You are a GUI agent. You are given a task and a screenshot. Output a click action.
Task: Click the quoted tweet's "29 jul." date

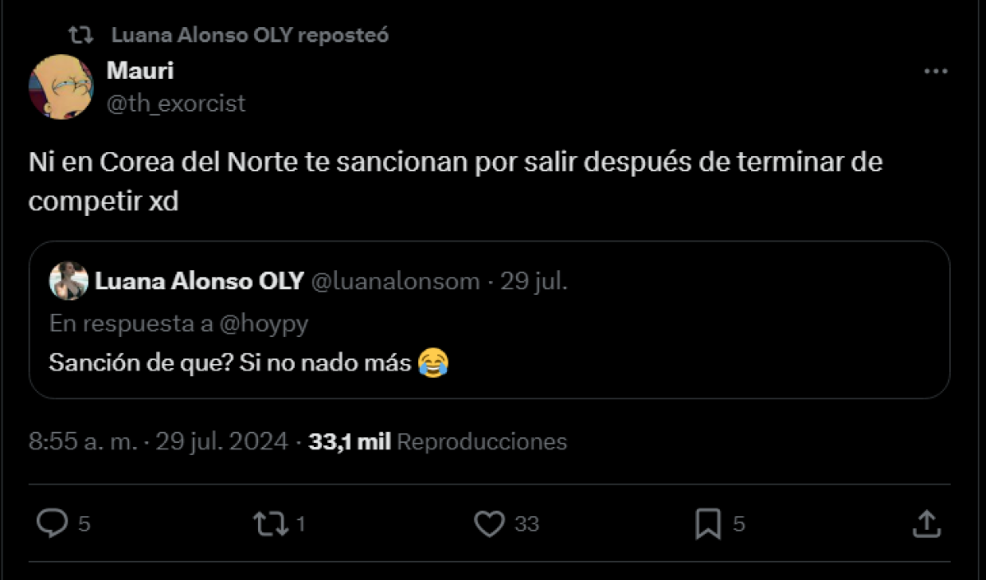[534, 282]
